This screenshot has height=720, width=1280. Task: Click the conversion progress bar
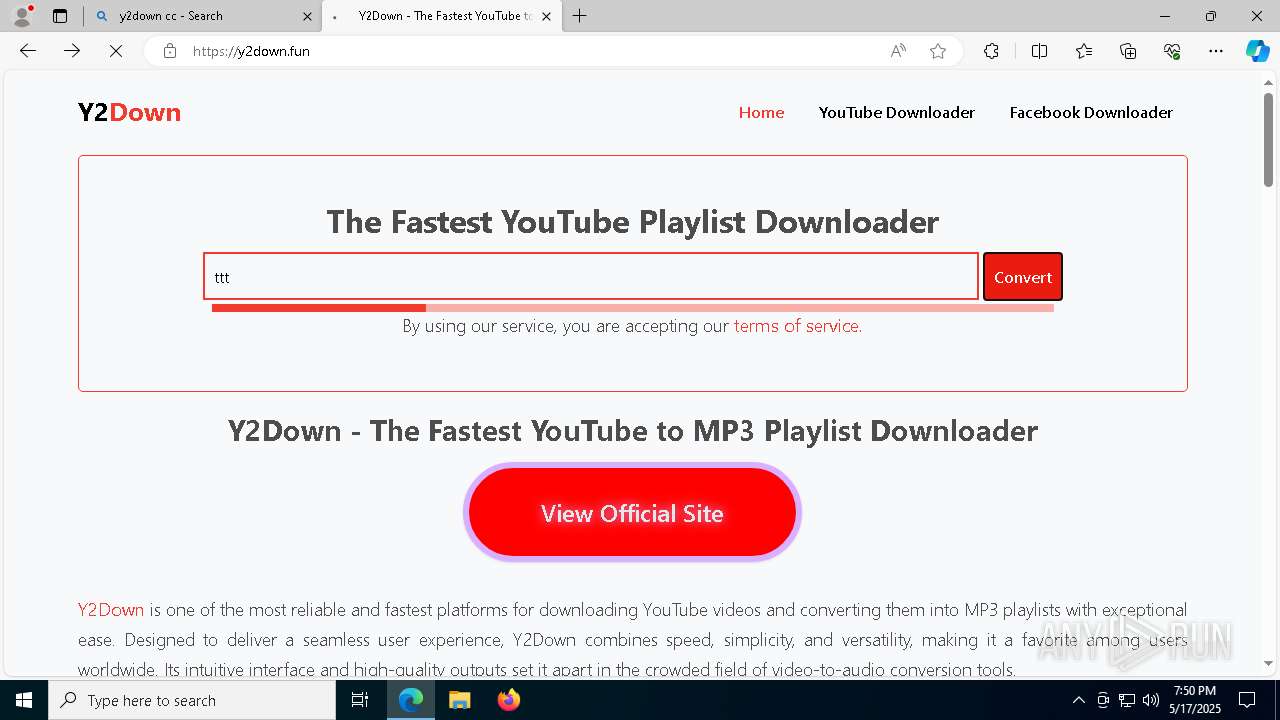[x=632, y=308]
